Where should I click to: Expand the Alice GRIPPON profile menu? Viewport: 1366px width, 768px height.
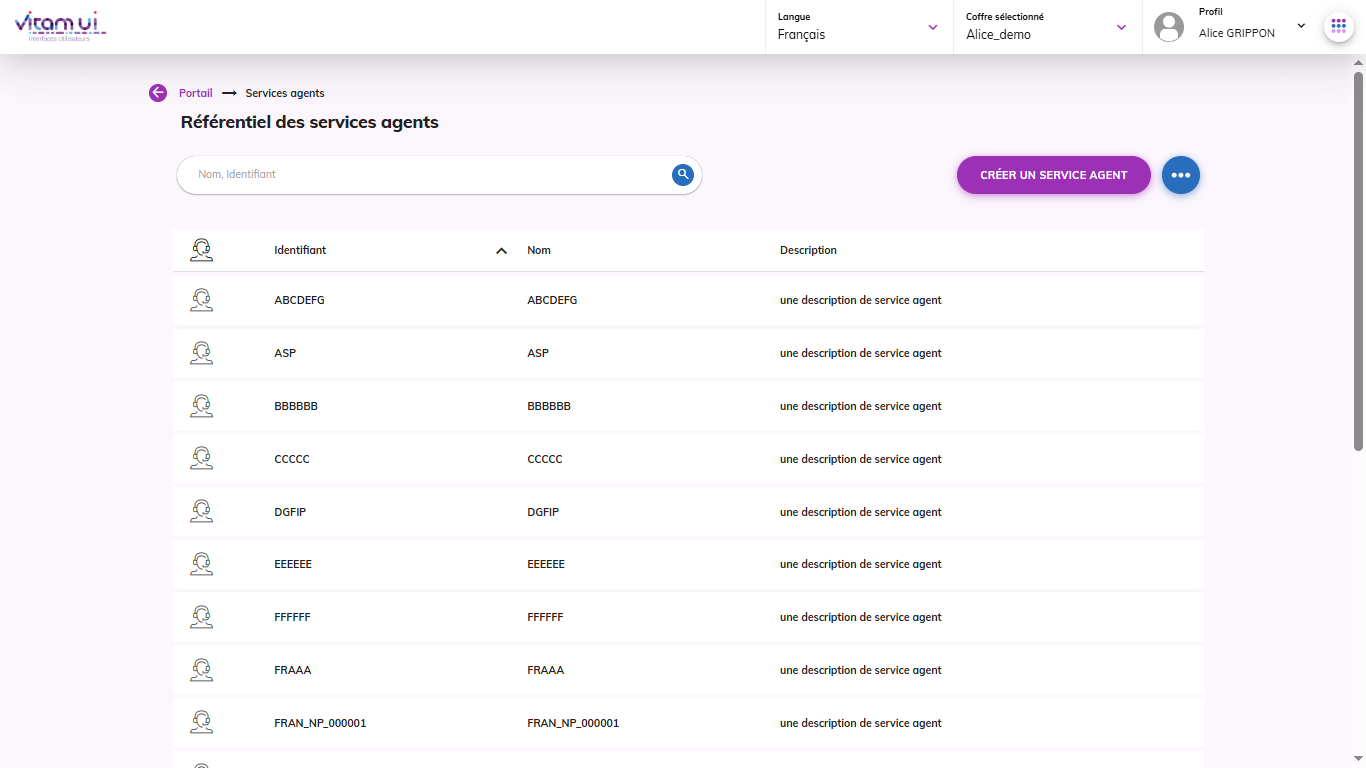coord(1300,26)
